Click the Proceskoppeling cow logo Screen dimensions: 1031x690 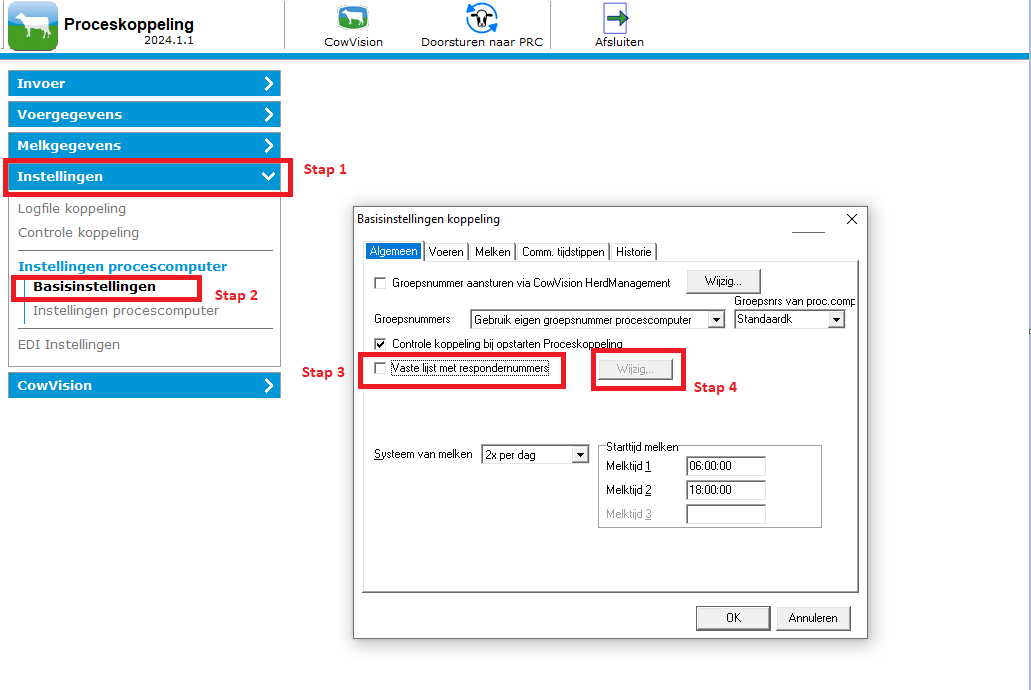(33, 26)
